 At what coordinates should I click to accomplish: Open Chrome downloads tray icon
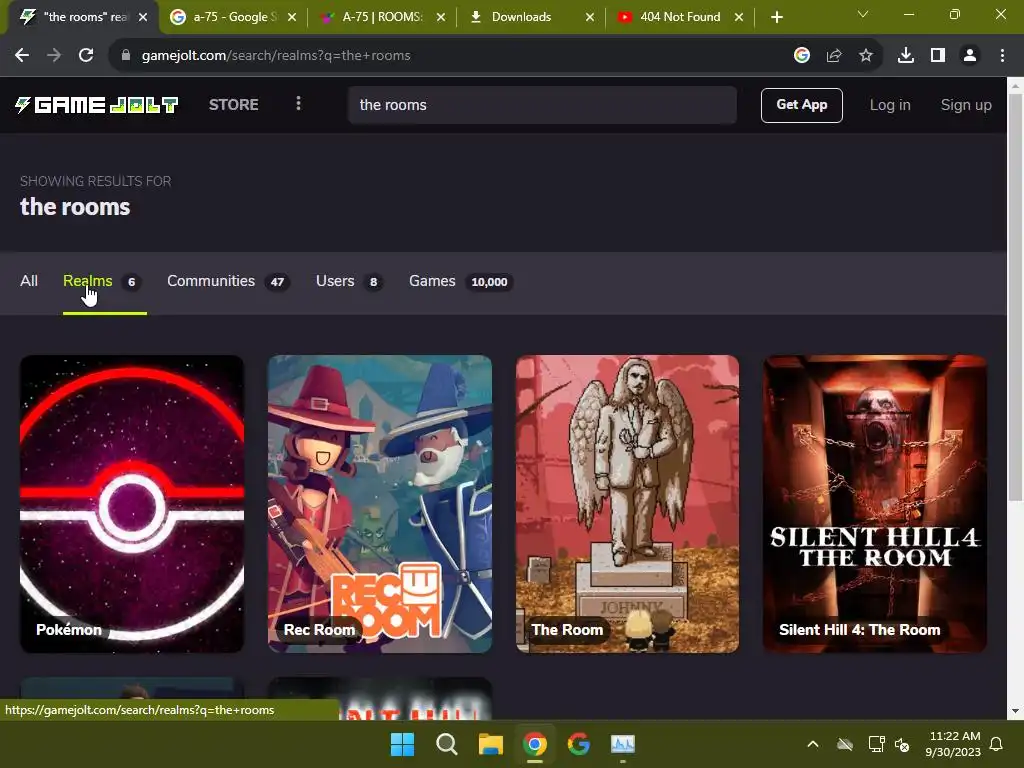906,56
